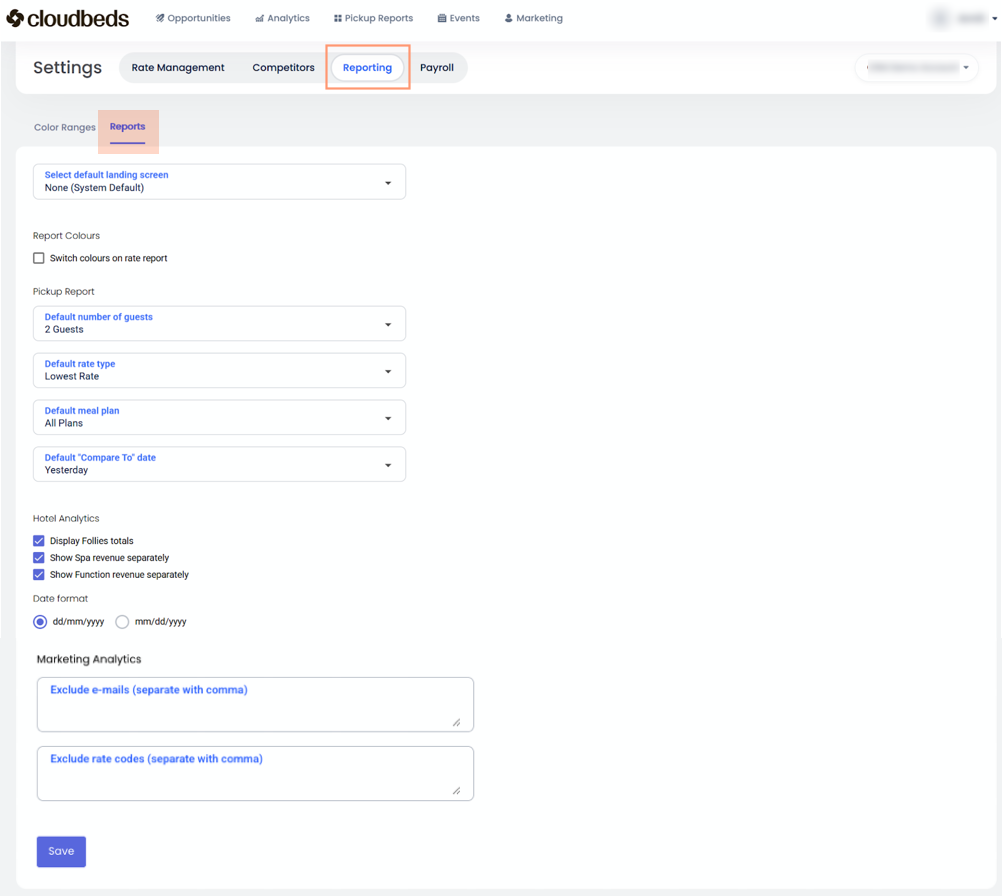This screenshot has height=896, width=1002.
Task: Click the Save button
Action: tap(61, 851)
